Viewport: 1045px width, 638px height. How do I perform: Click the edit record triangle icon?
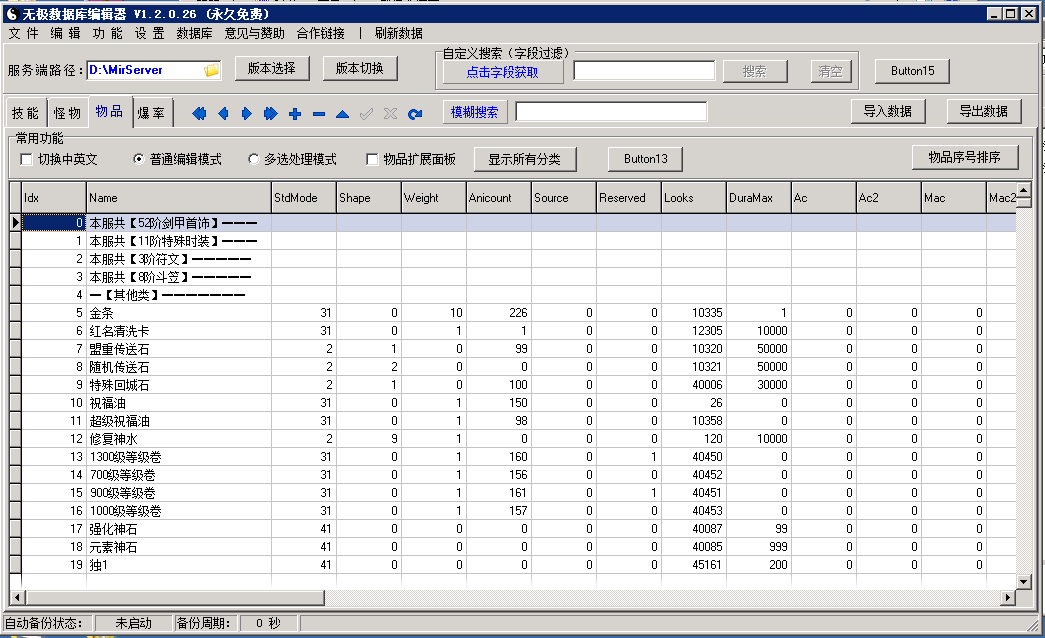[x=343, y=114]
